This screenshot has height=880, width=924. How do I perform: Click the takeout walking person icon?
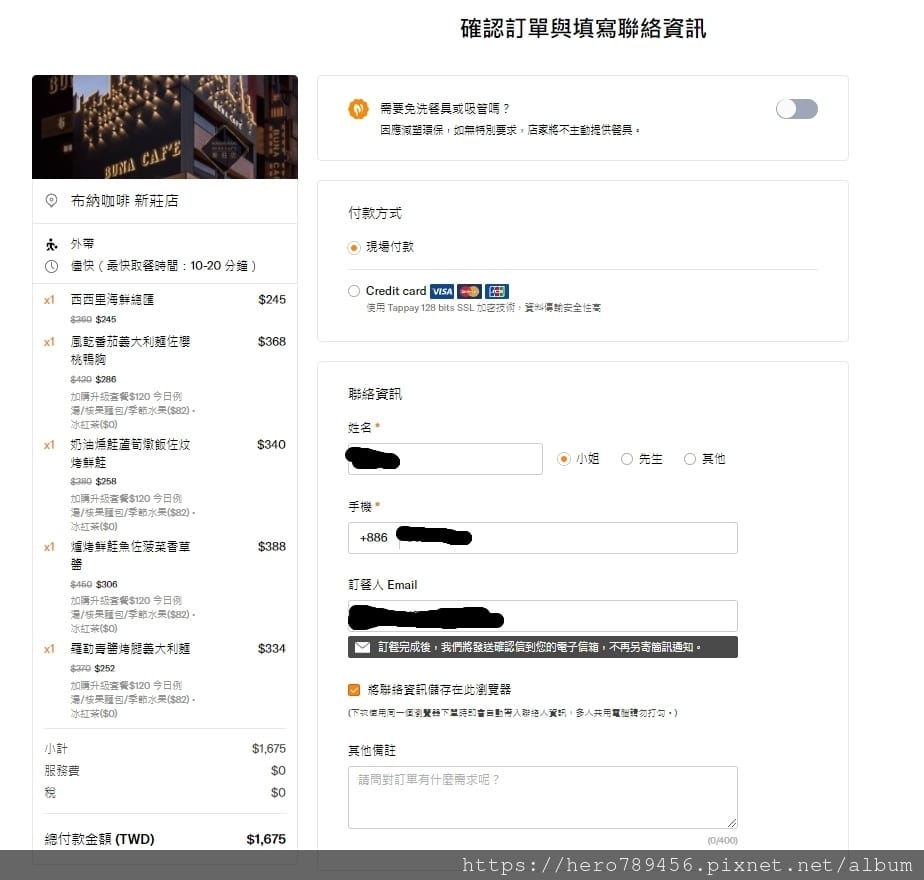(51, 244)
